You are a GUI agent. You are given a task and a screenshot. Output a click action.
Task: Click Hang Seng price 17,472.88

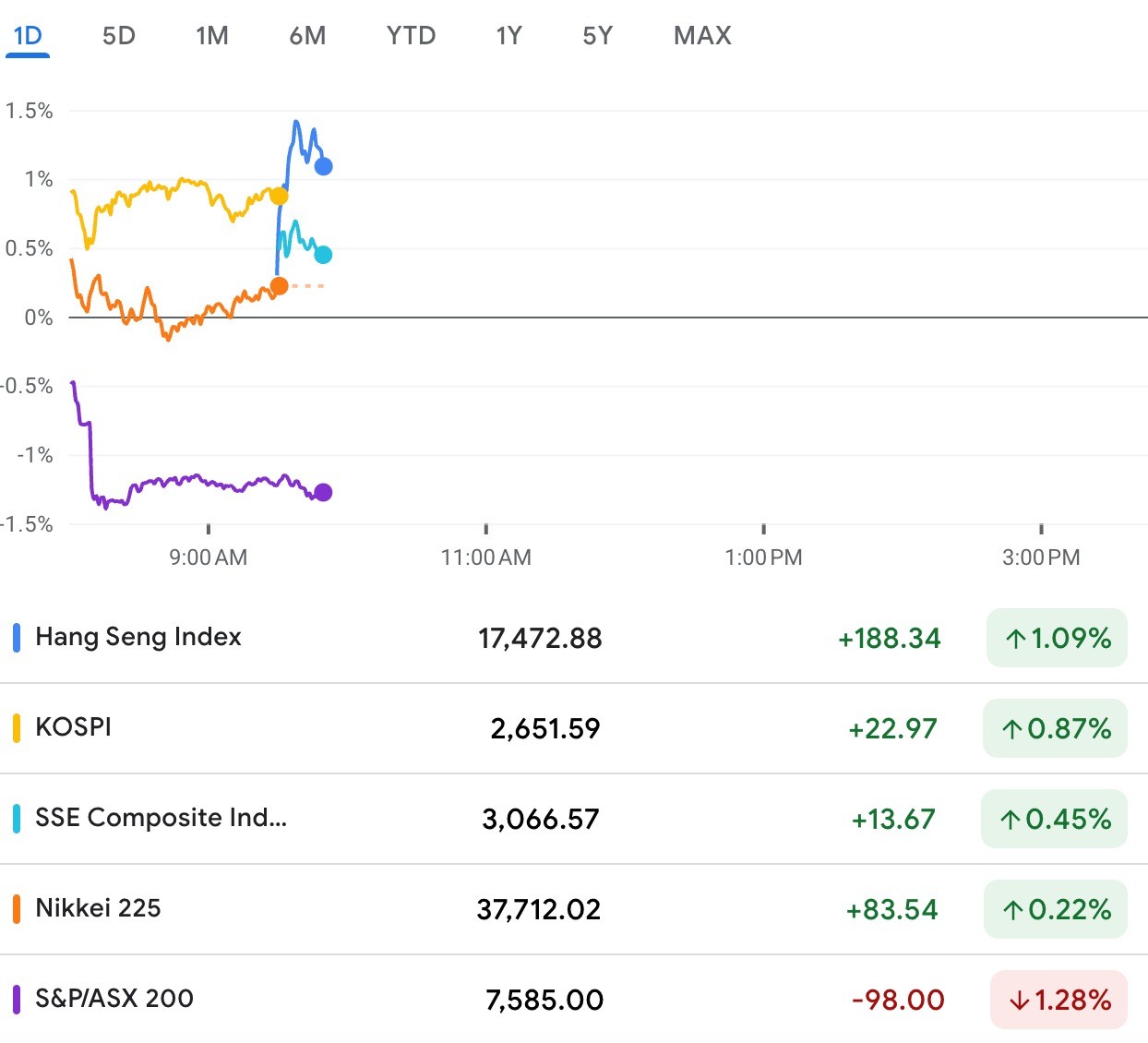tap(540, 638)
